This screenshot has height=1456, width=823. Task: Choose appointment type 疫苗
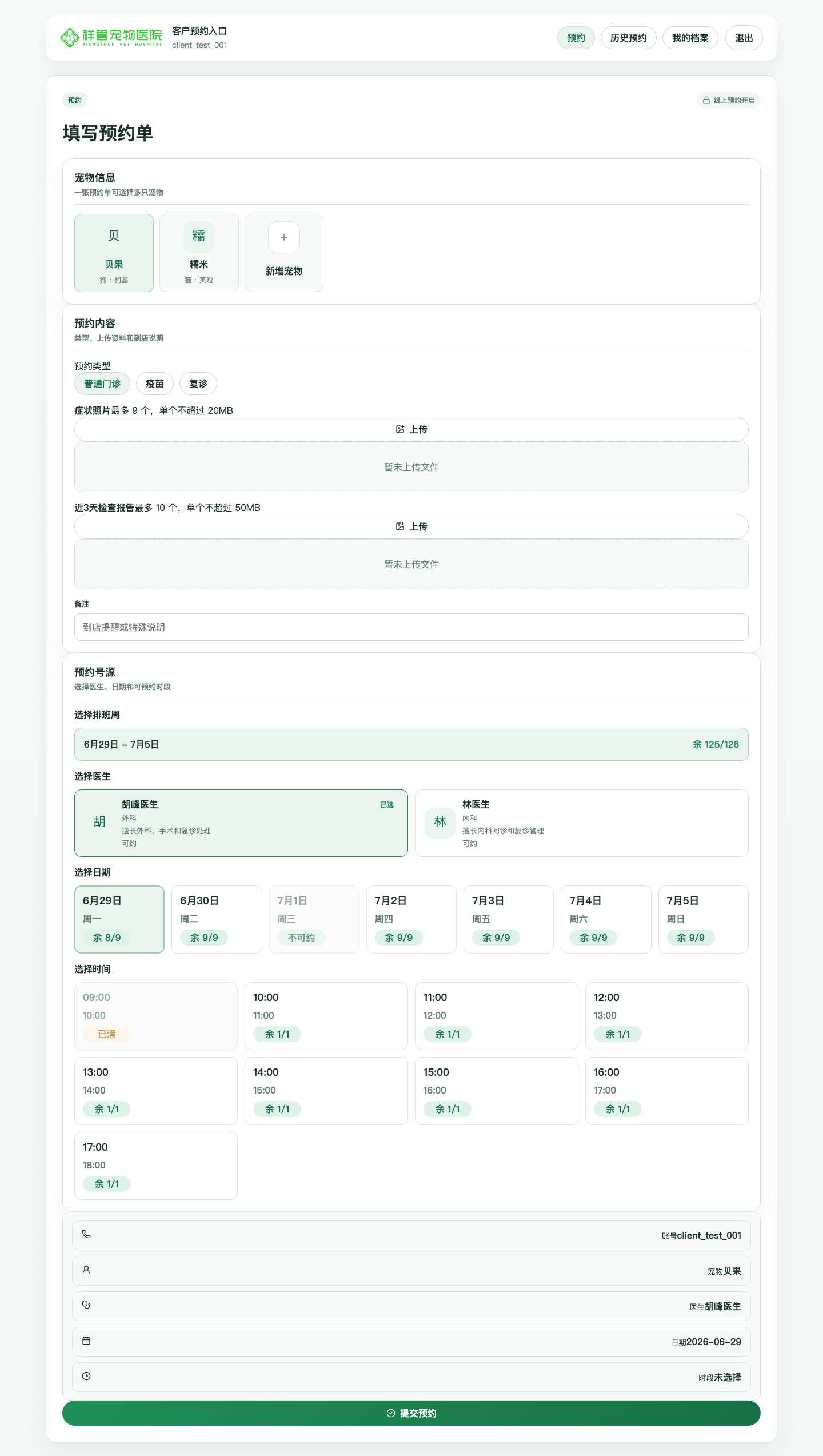[155, 384]
